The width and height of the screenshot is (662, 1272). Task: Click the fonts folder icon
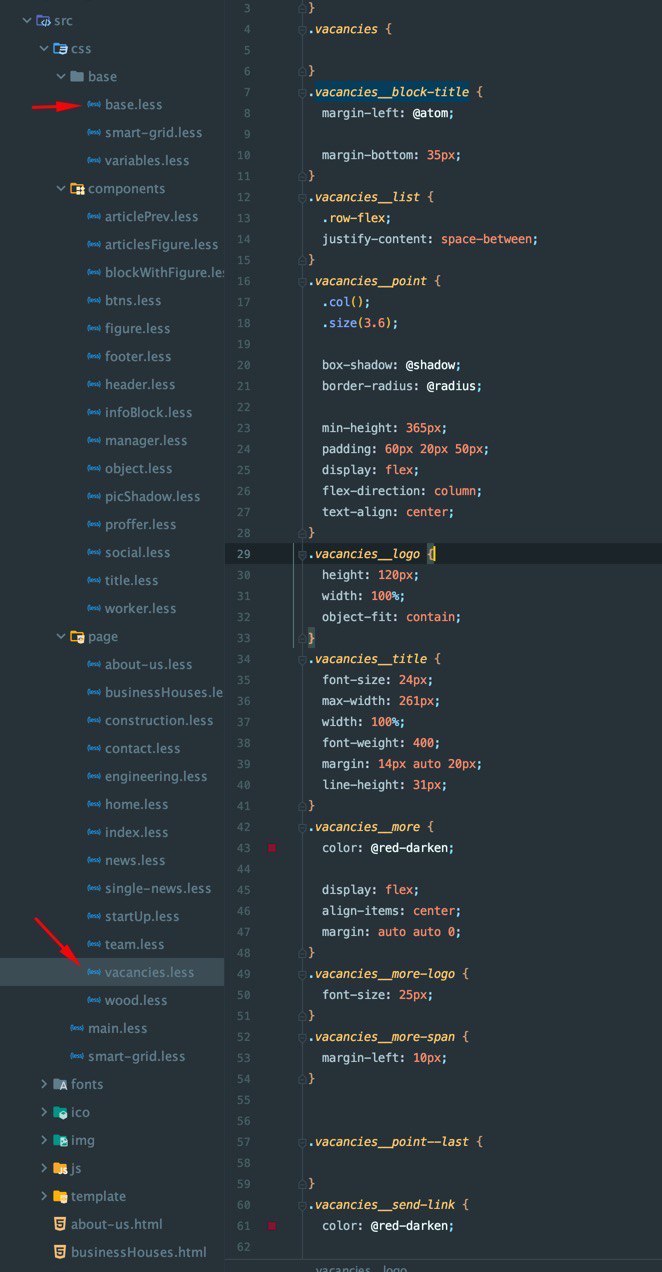click(x=60, y=1084)
